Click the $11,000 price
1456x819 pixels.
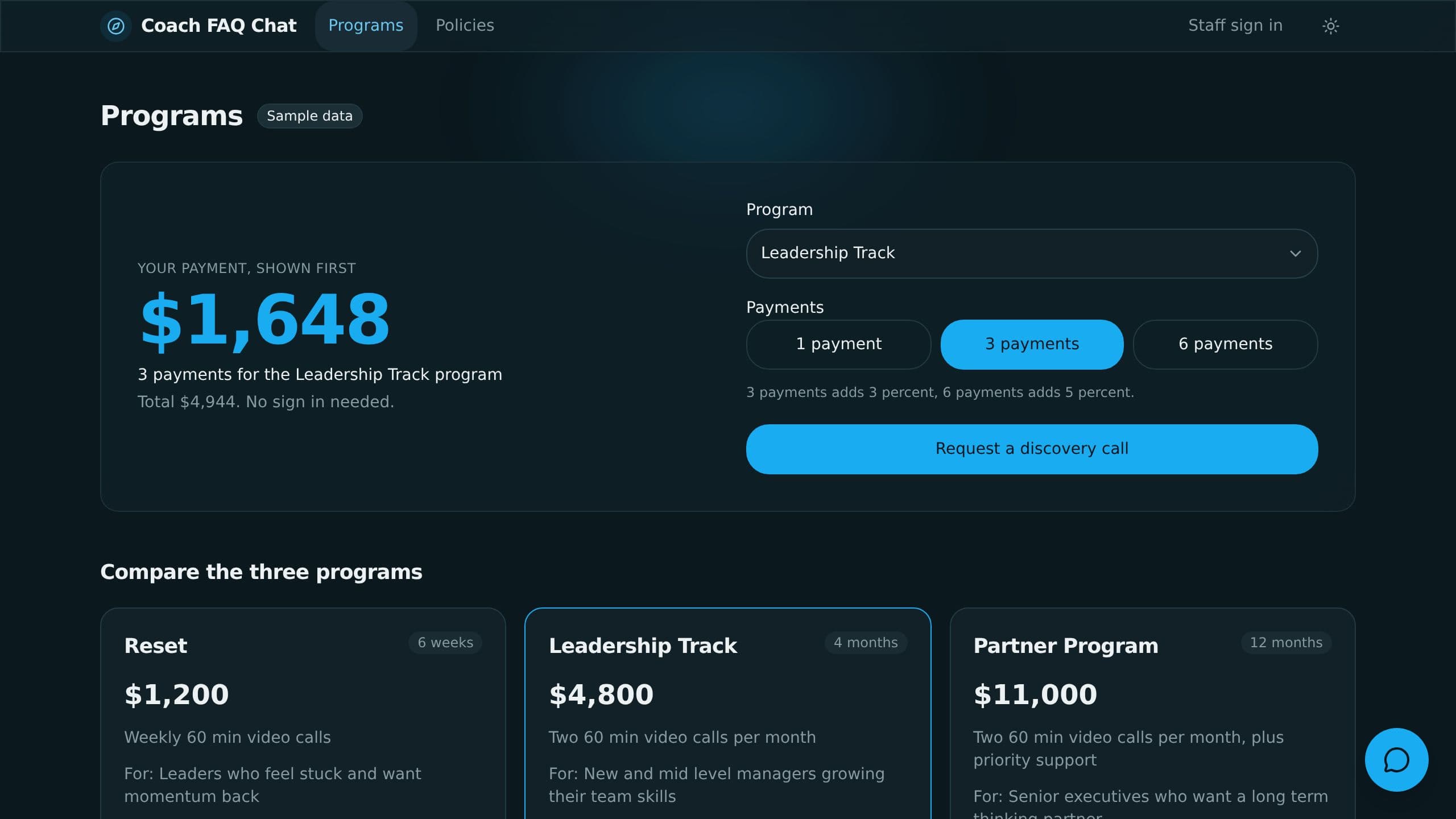click(x=1035, y=695)
